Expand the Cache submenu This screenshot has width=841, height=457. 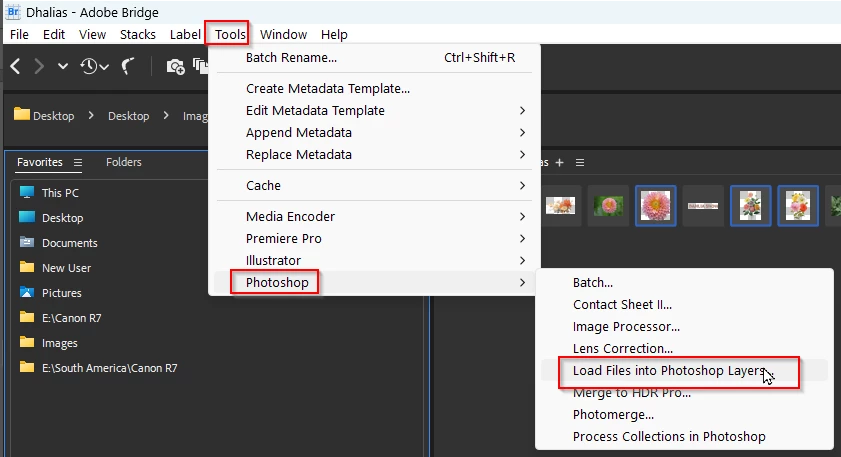(x=374, y=186)
